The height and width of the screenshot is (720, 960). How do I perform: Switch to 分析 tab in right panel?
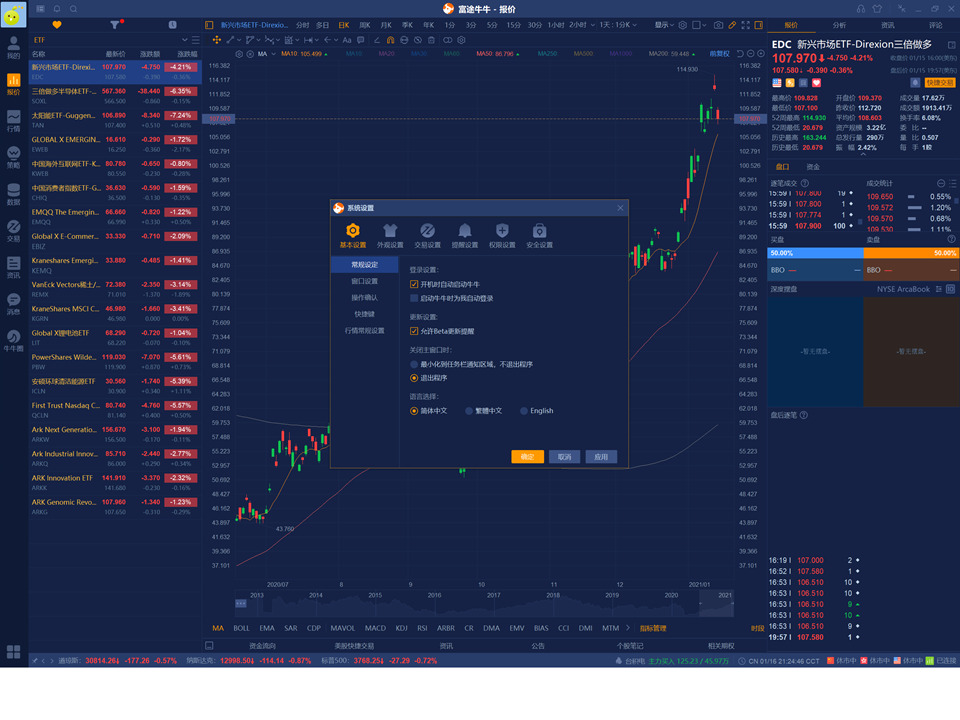tap(839, 25)
